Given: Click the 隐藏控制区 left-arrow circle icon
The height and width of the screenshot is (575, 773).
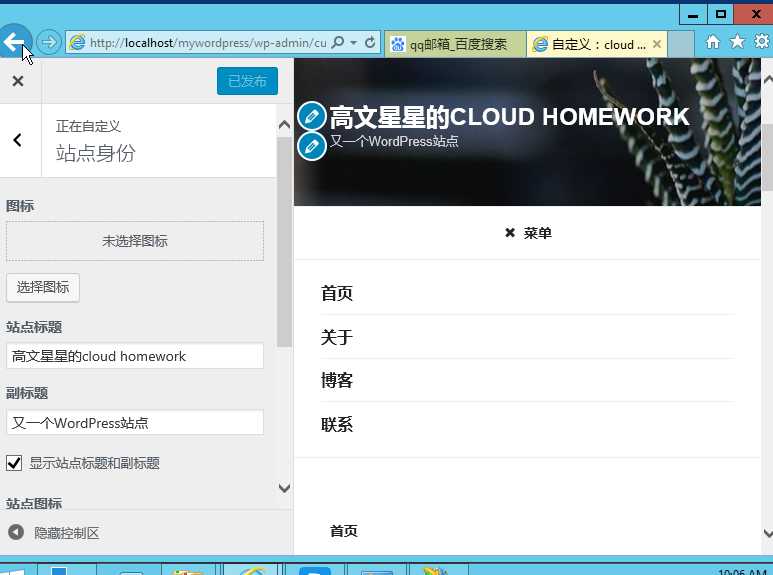Looking at the screenshot, I should pos(16,532).
